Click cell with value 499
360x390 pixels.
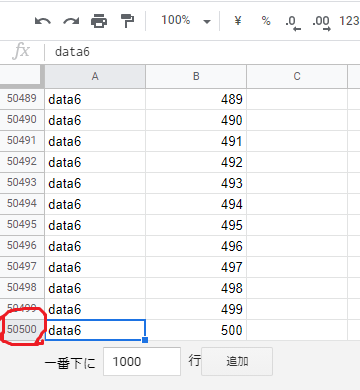196,309
